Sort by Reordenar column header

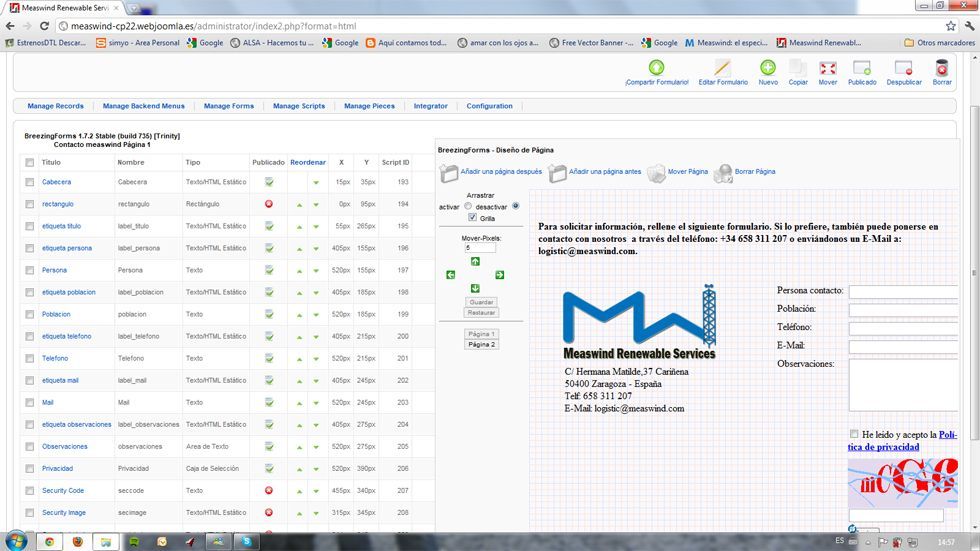point(308,162)
